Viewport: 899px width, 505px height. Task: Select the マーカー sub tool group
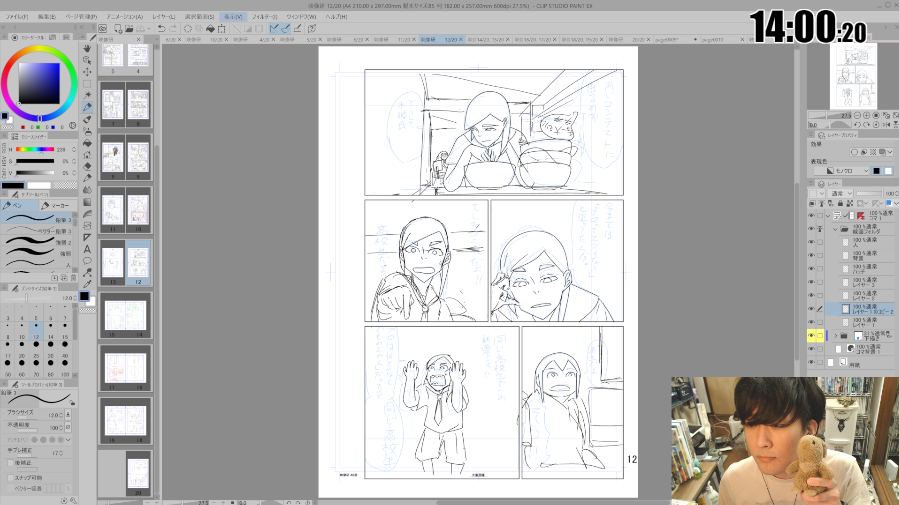point(58,205)
